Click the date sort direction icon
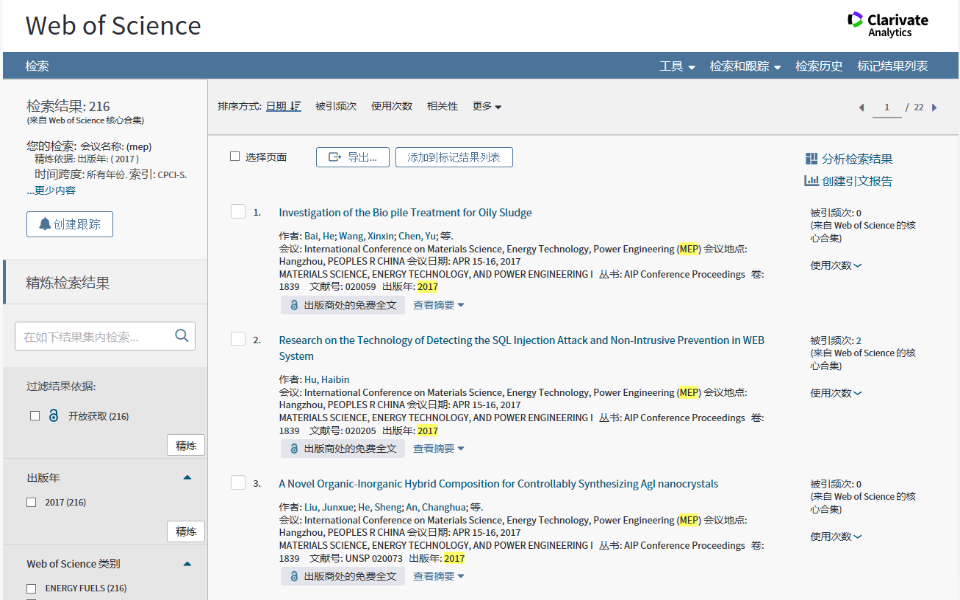 (295, 106)
